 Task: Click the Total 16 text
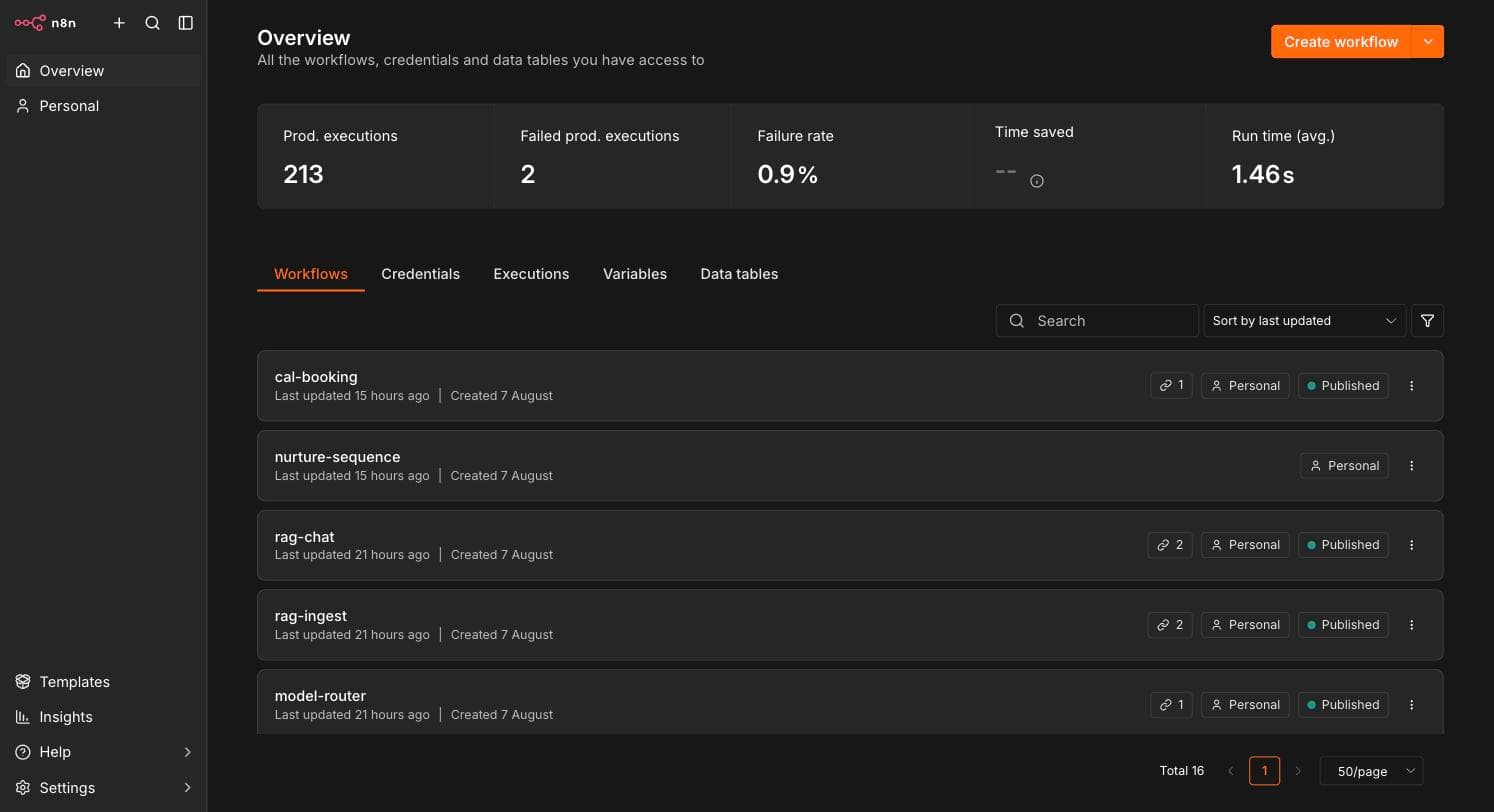(x=1181, y=771)
